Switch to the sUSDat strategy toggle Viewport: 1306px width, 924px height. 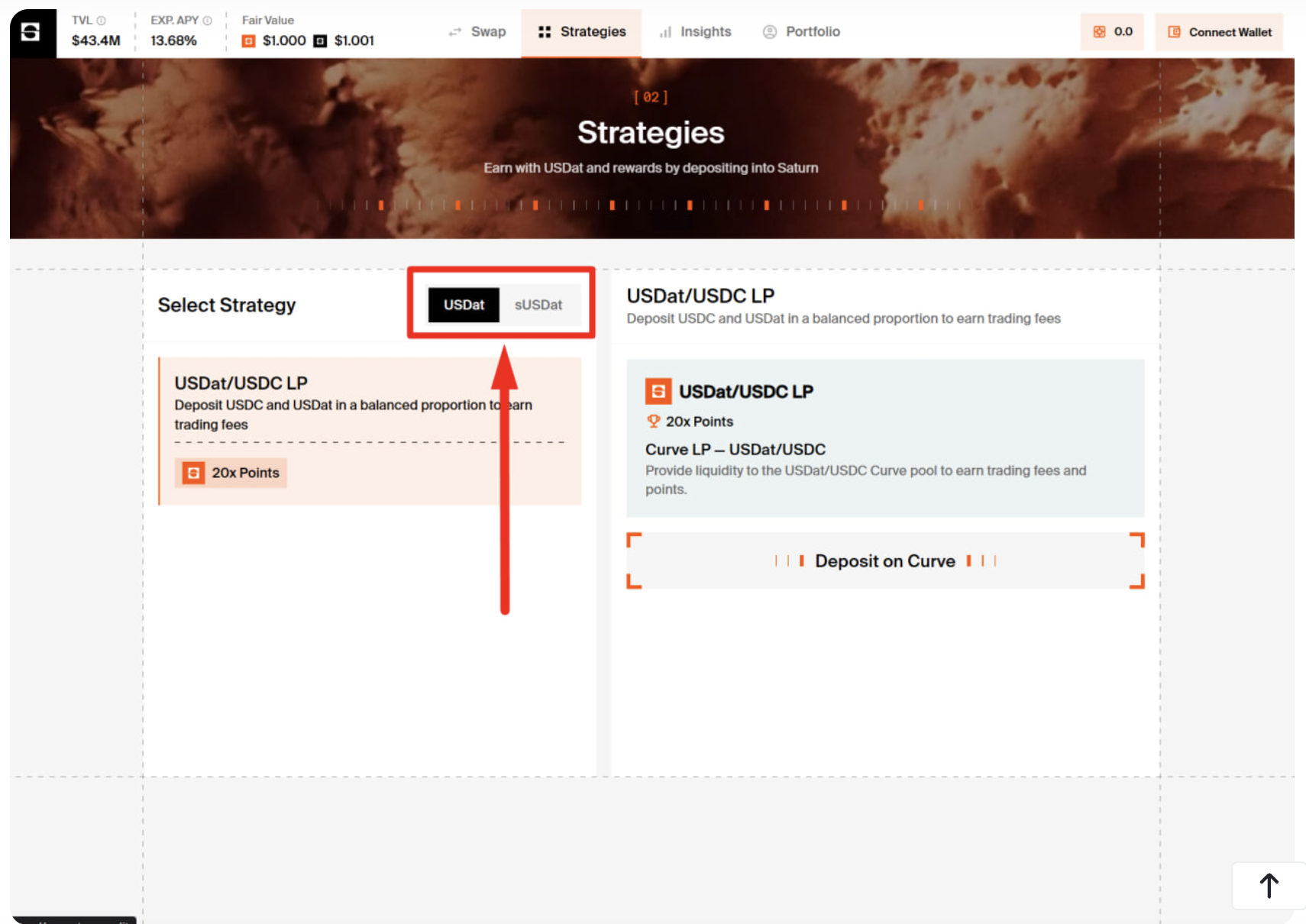pyautogui.click(x=538, y=305)
